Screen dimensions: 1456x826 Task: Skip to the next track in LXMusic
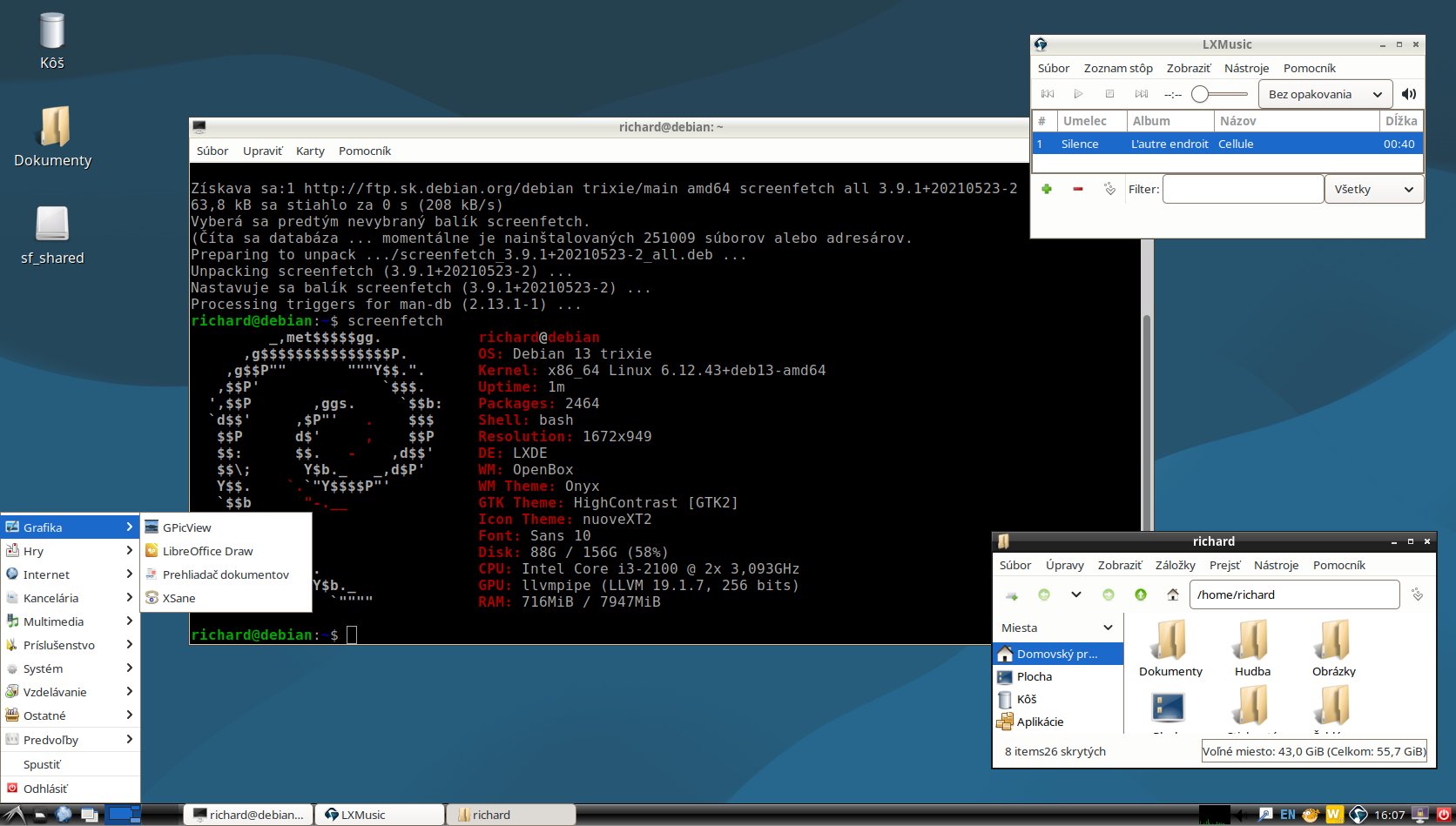coord(1143,94)
